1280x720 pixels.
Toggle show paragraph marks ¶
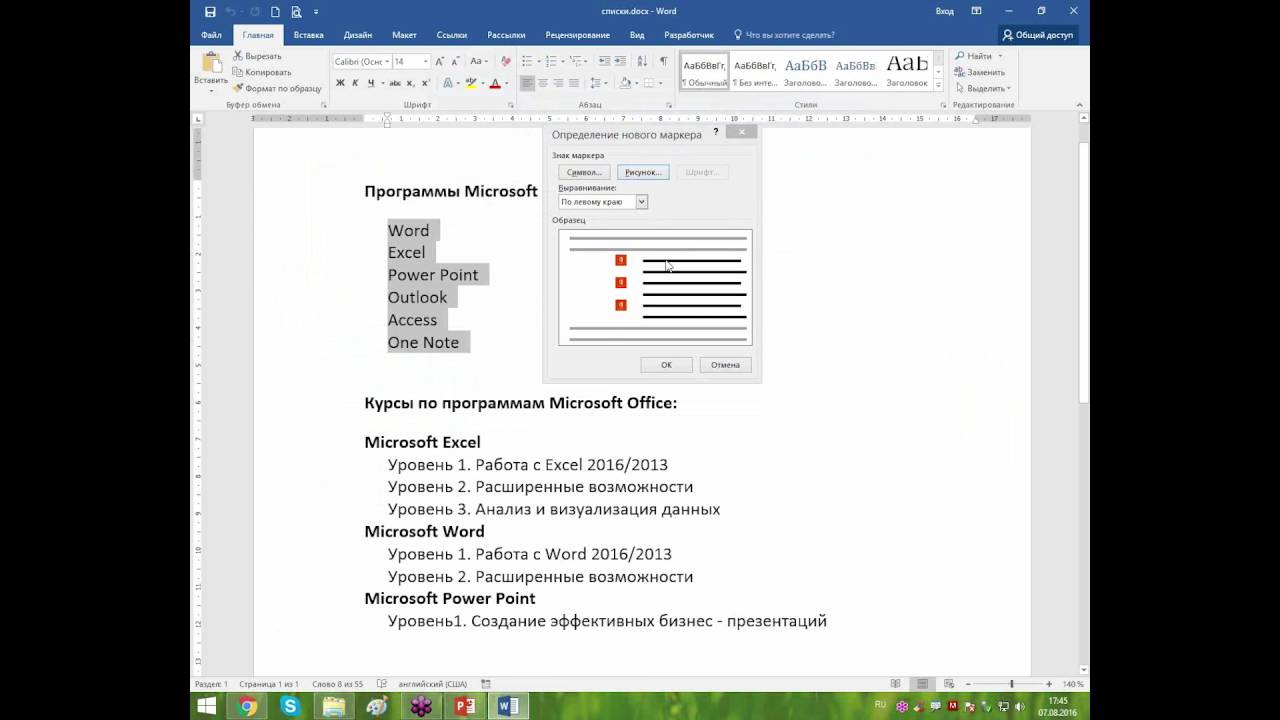tap(663, 61)
